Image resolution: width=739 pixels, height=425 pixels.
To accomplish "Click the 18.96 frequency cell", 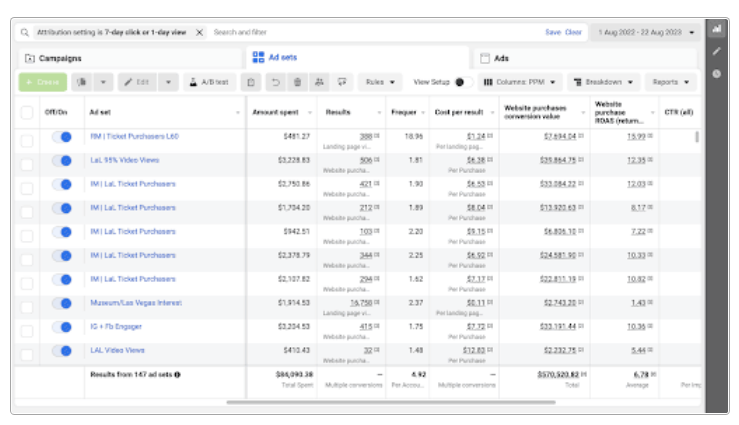I will pyautogui.click(x=414, y=136).
